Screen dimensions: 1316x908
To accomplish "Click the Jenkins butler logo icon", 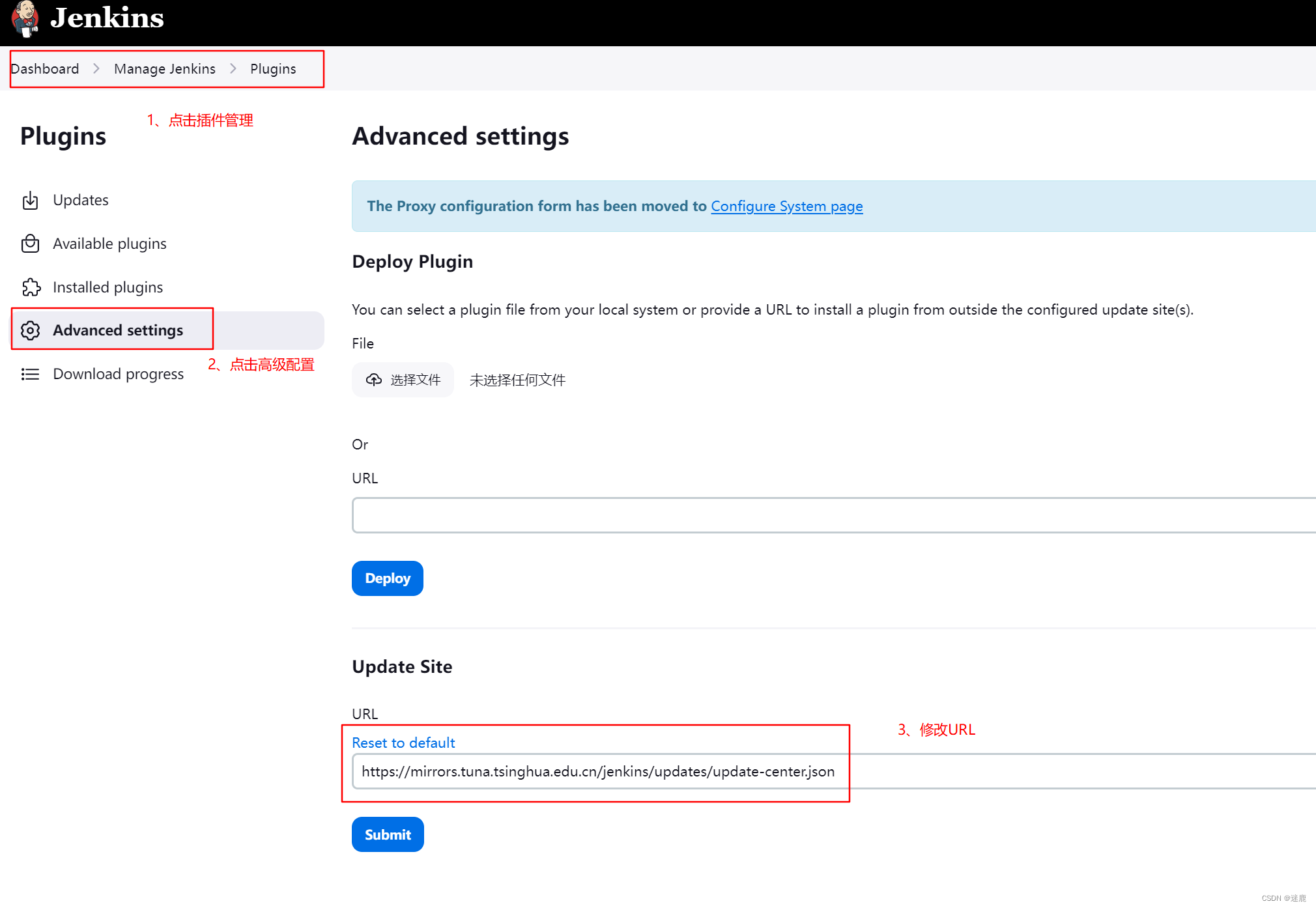I will (x=25, y=19).
